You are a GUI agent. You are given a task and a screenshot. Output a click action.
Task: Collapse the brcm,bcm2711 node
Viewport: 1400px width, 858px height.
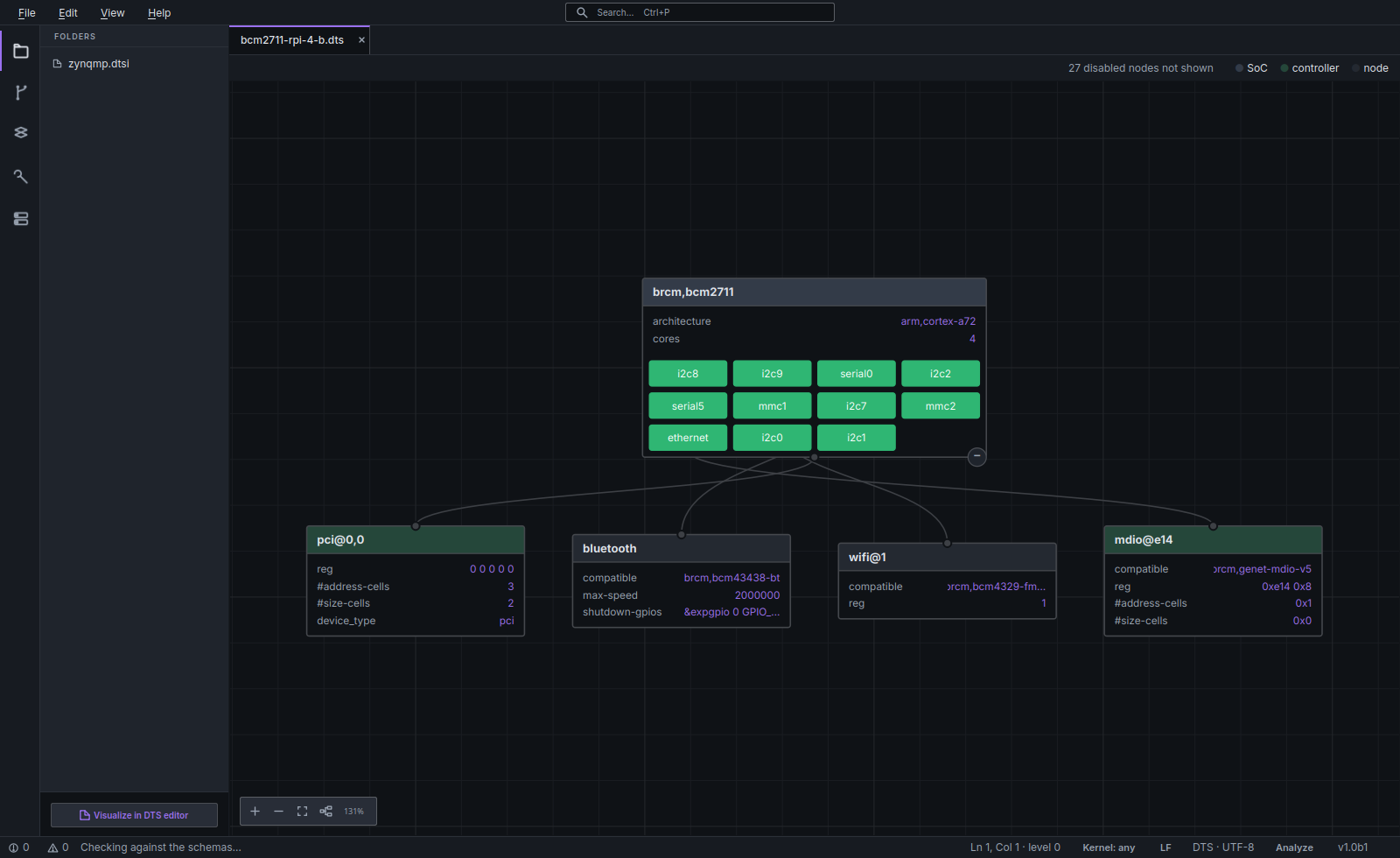click(977, 456)
